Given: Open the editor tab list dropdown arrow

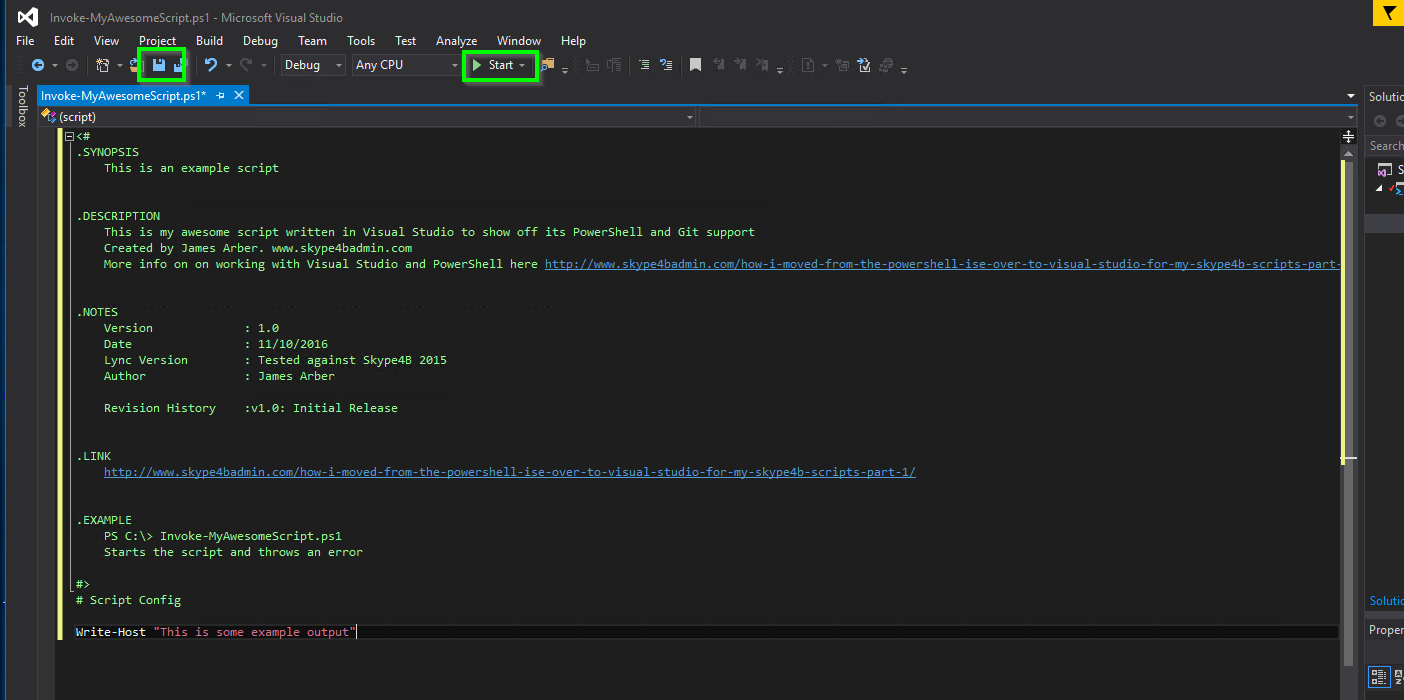Looking at the screenshot, I should click(x=1351, y=96).
